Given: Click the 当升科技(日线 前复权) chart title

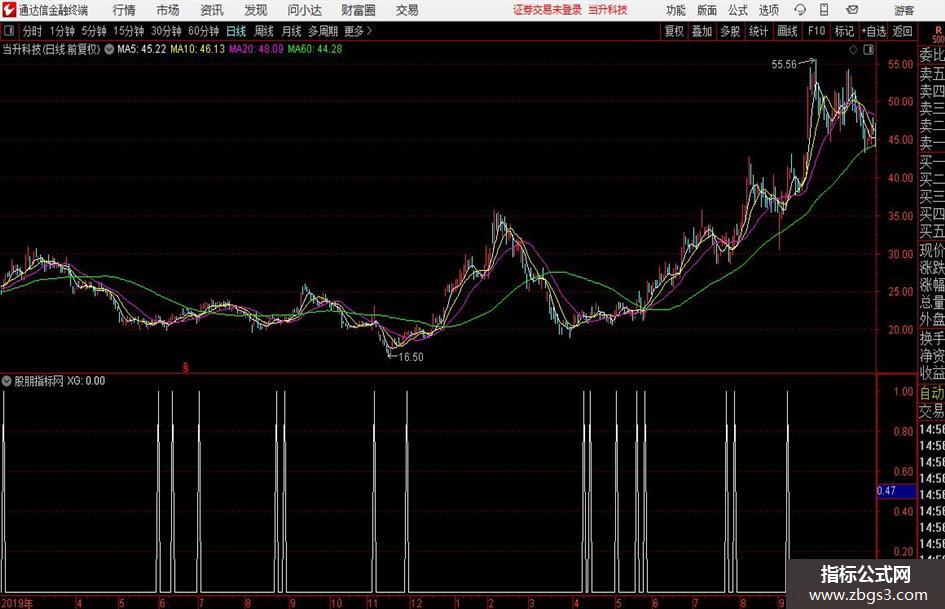Looking at the screenshot, I should click(x=51, y=49).
